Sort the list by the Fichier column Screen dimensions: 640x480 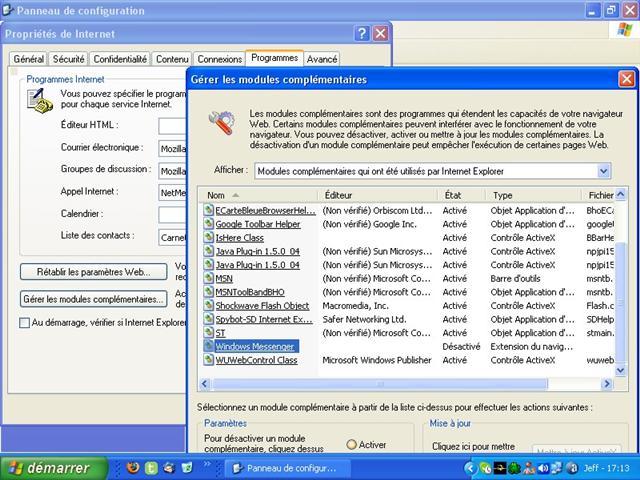(598, 195)
